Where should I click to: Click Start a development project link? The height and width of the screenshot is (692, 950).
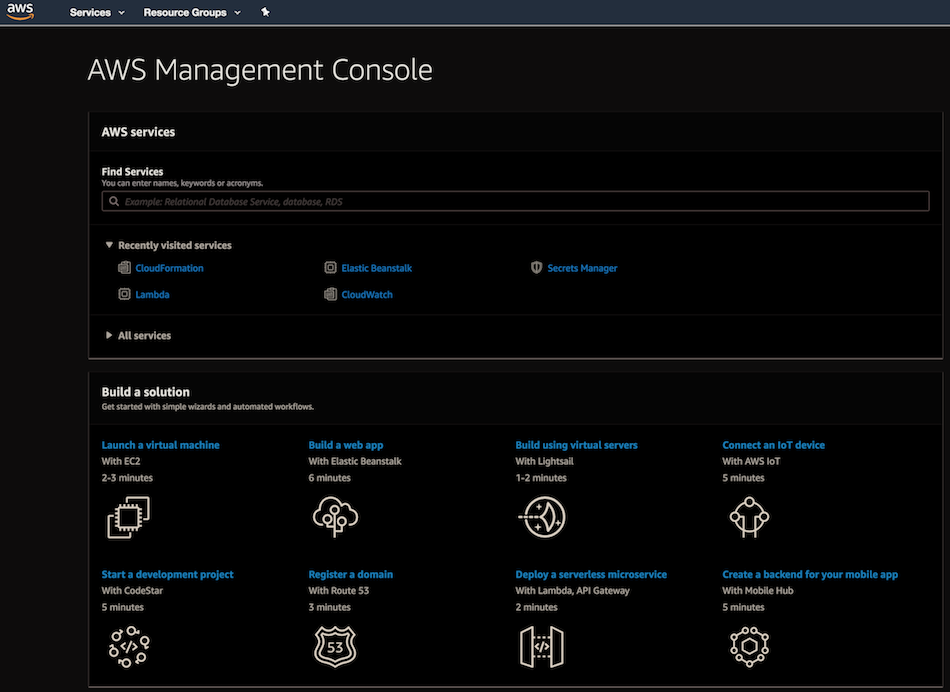coord(167,574)
